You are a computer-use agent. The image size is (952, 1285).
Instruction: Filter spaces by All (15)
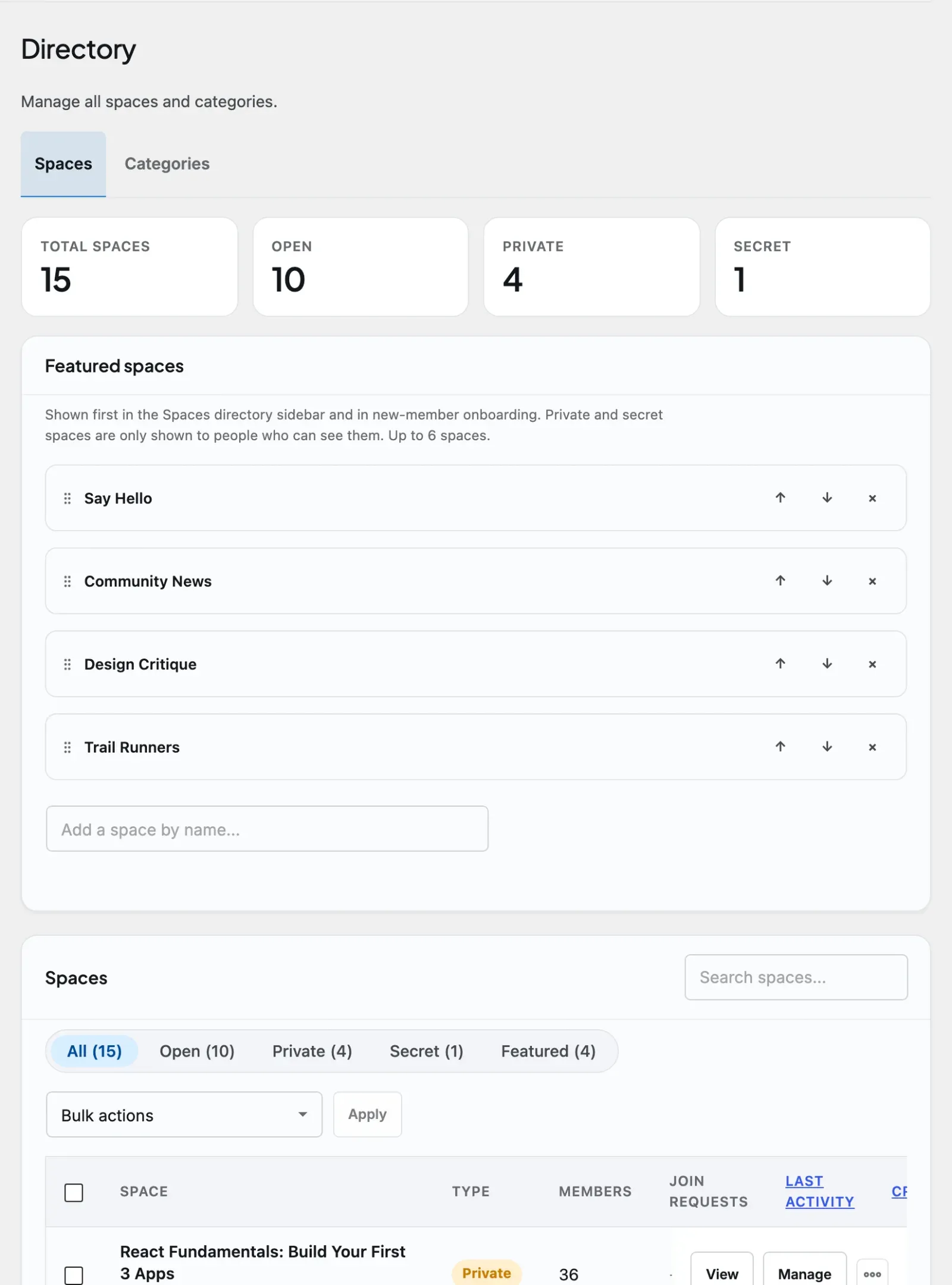[94, 1051]
